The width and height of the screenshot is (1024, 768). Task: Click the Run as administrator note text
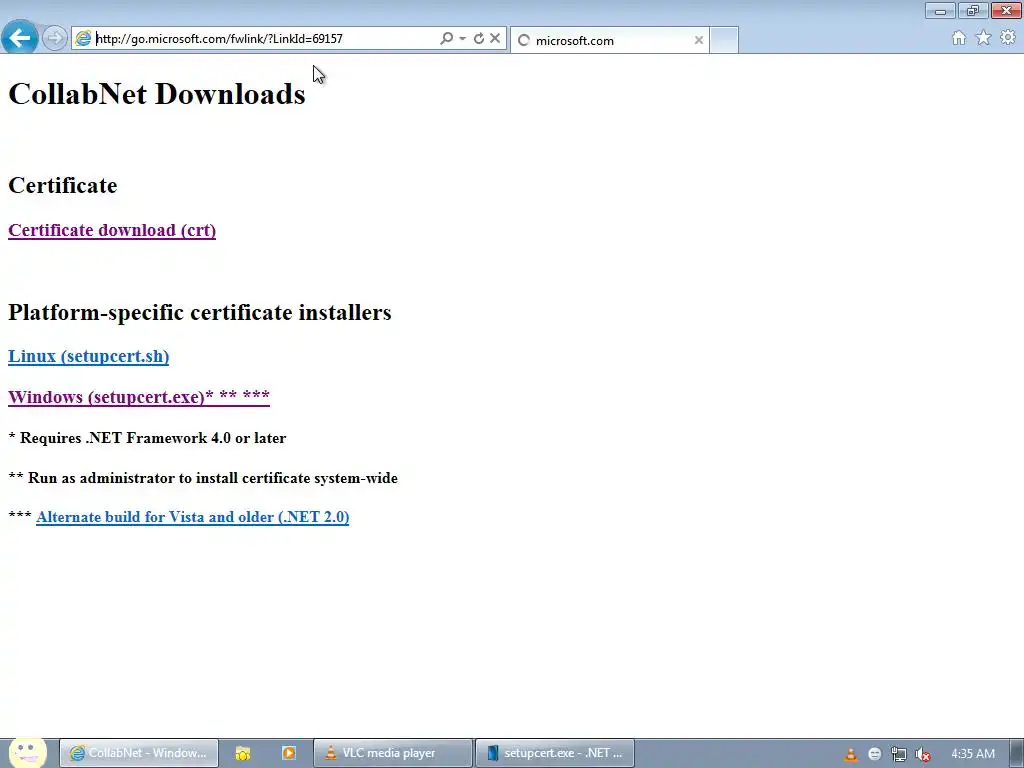203,478
